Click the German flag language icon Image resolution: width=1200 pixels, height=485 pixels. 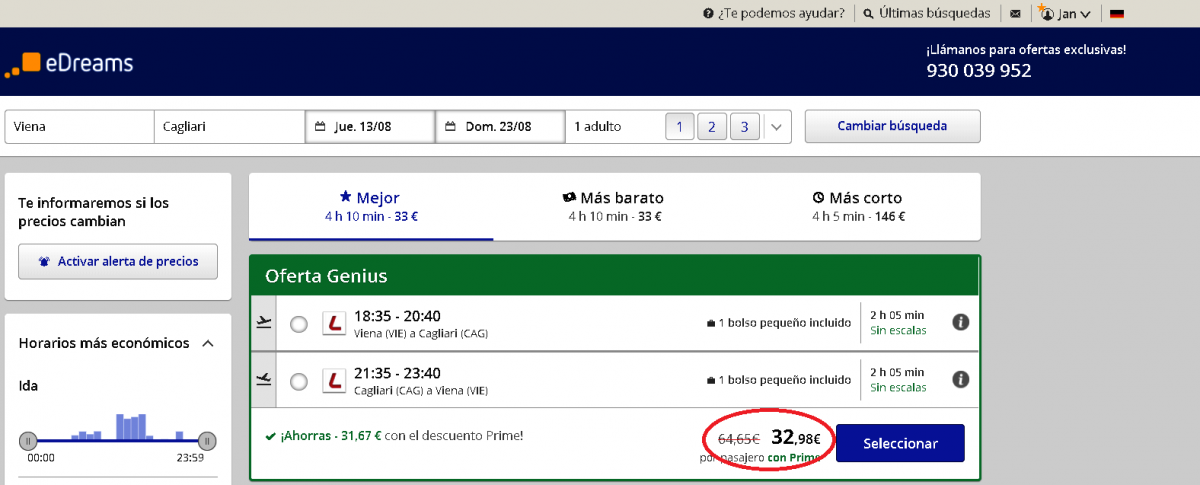[1117, 14]
